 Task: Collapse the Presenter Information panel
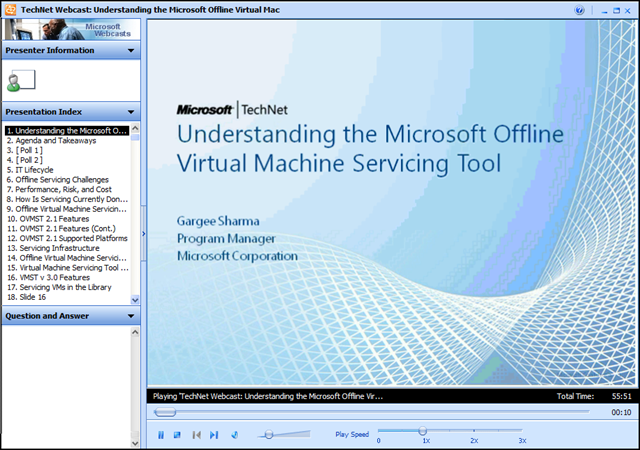[130, 50]
